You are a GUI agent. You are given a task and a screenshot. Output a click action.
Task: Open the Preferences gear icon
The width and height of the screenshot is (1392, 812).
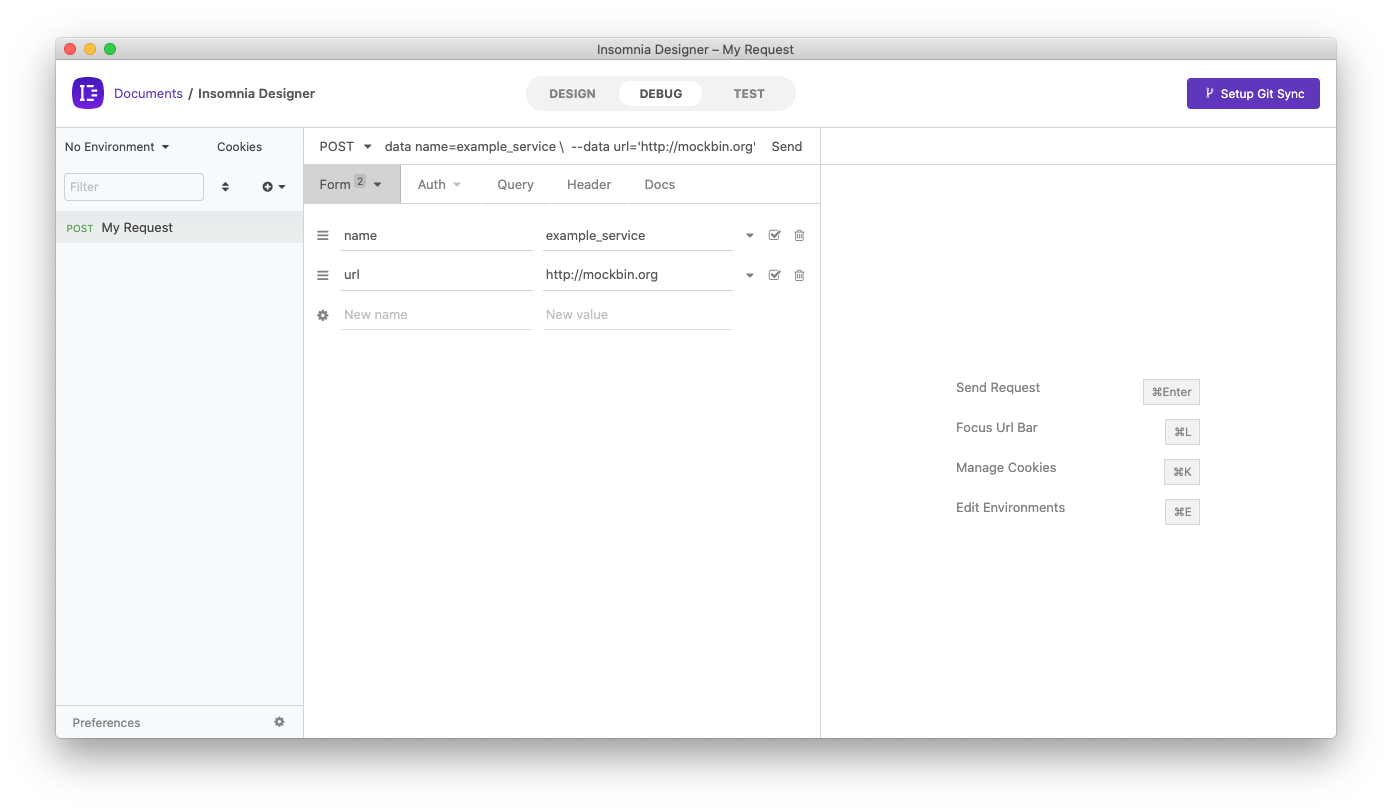(279, 722)
